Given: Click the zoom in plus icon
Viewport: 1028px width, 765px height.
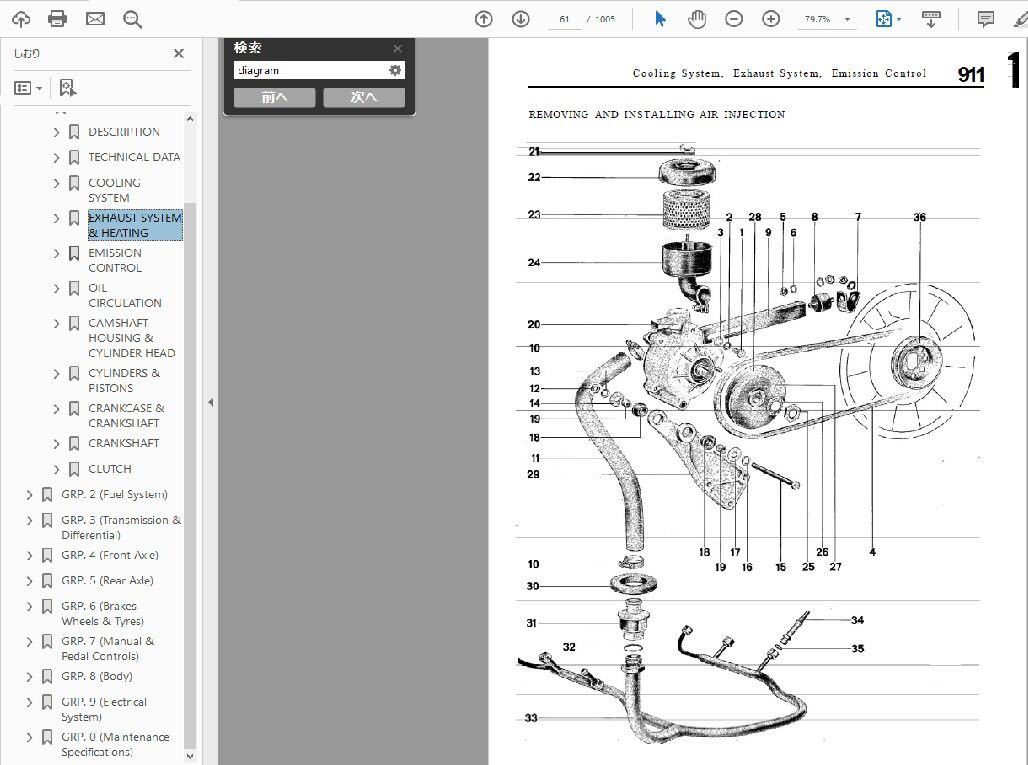Looking at the screenshot, I should [771, 19].
